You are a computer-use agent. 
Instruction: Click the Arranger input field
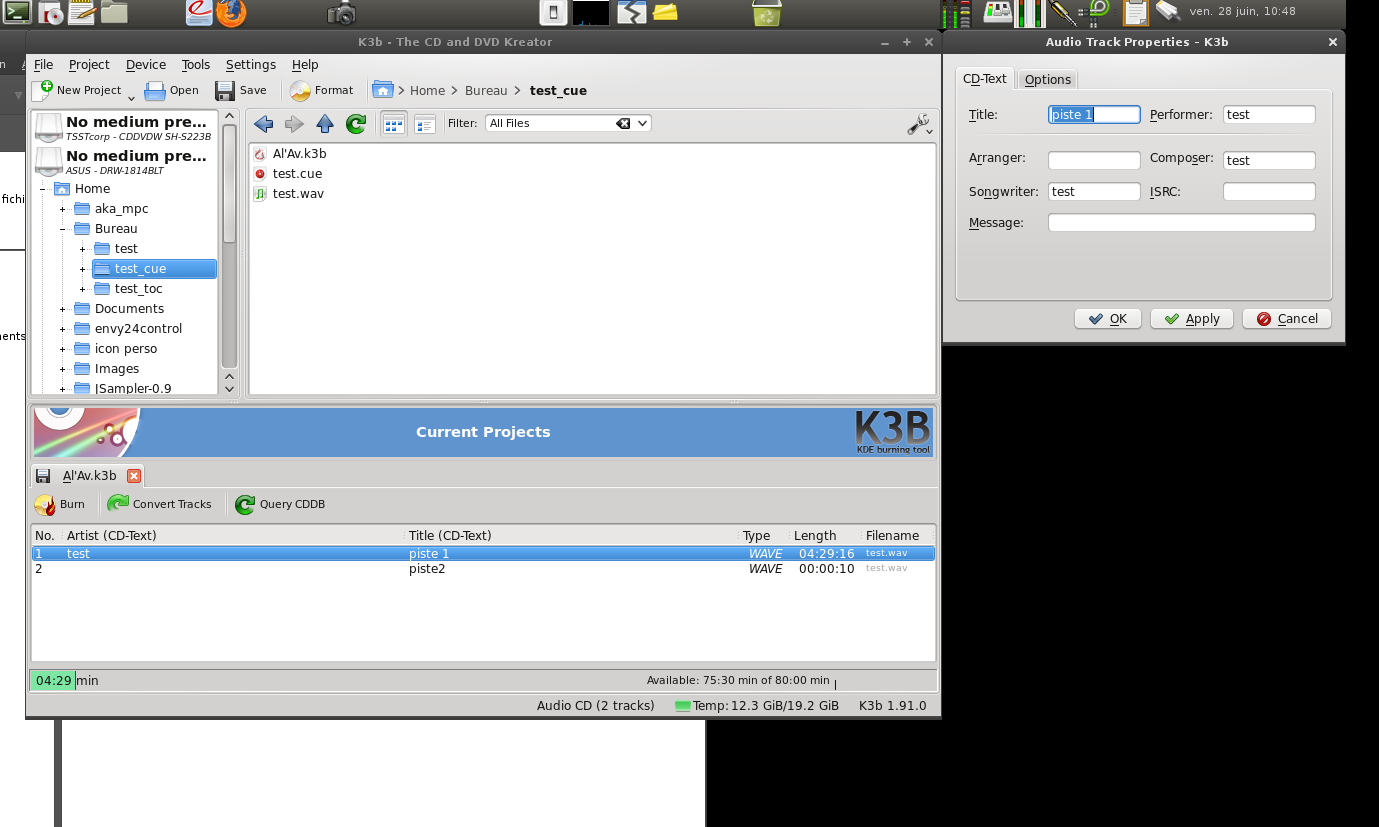pyautogui.click(x=1094, y=161)
